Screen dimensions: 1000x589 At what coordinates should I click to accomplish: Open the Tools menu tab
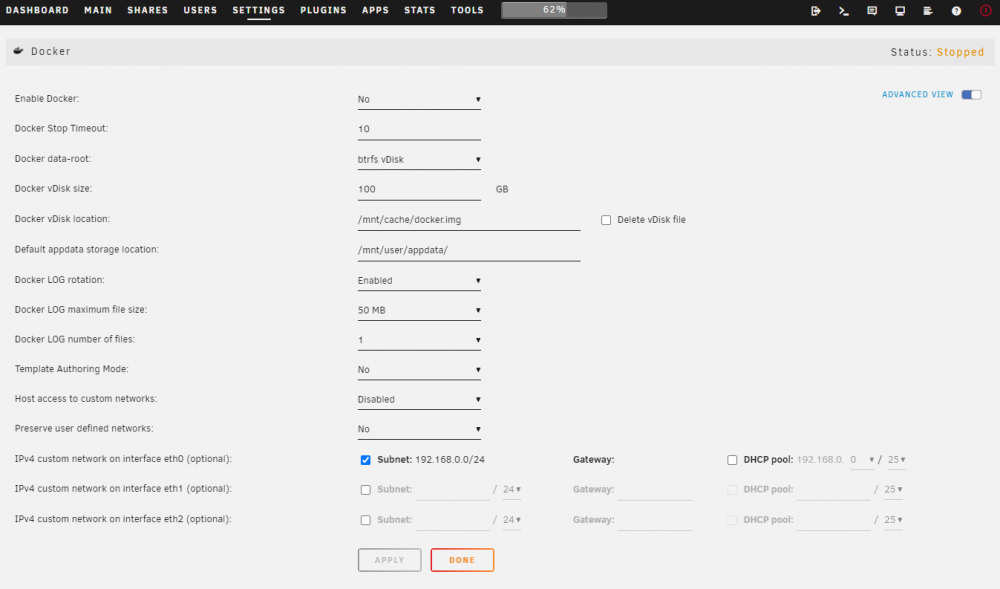(x=467, y=10)
